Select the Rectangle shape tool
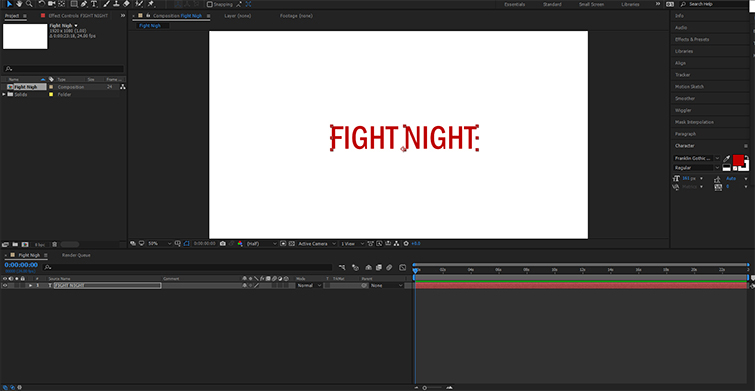The image size is (755, 391). pos(75,4)
